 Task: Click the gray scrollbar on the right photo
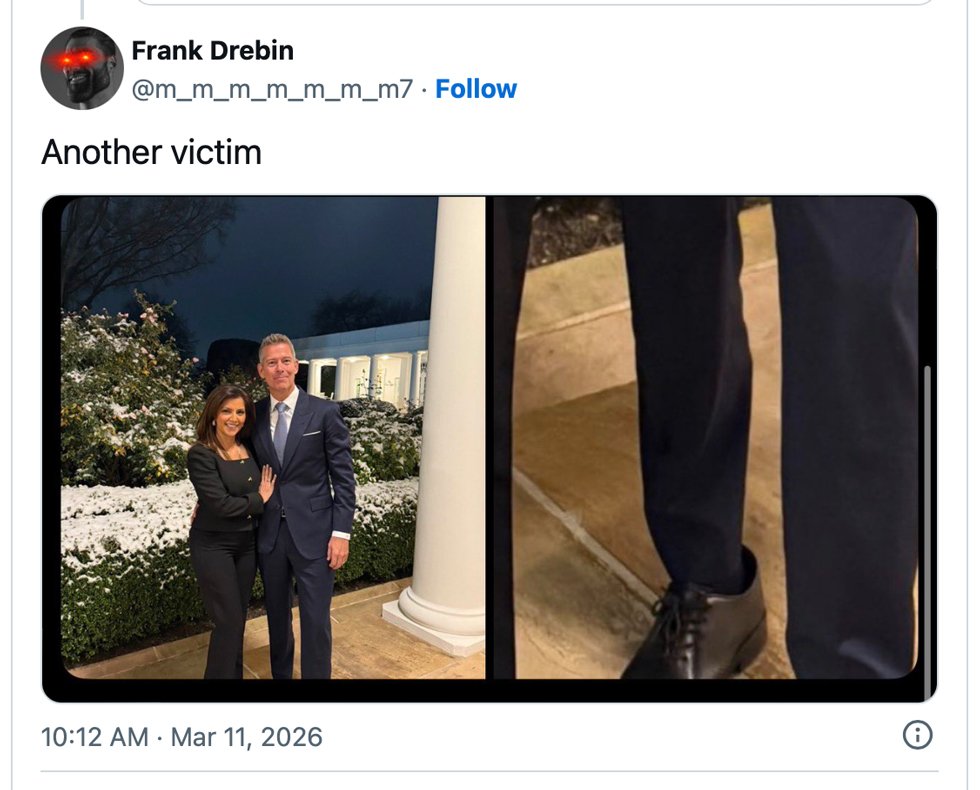click(927, 520)
